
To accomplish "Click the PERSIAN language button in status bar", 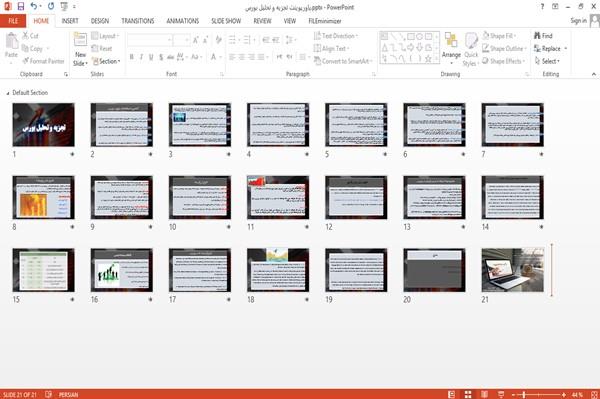I will pyautogui.click(x=68, y=395).
